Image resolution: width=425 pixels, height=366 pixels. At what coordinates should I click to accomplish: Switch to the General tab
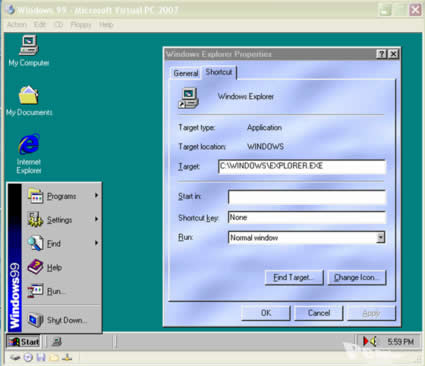[x=186, y=73]
